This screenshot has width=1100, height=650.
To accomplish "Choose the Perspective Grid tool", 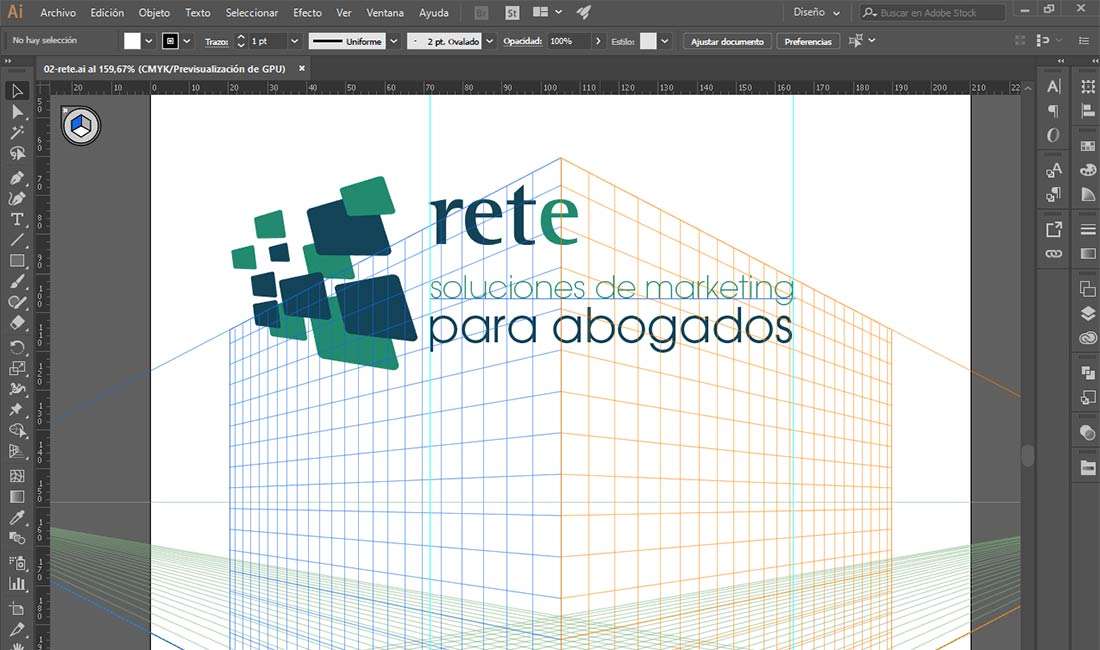I will 17,452.
